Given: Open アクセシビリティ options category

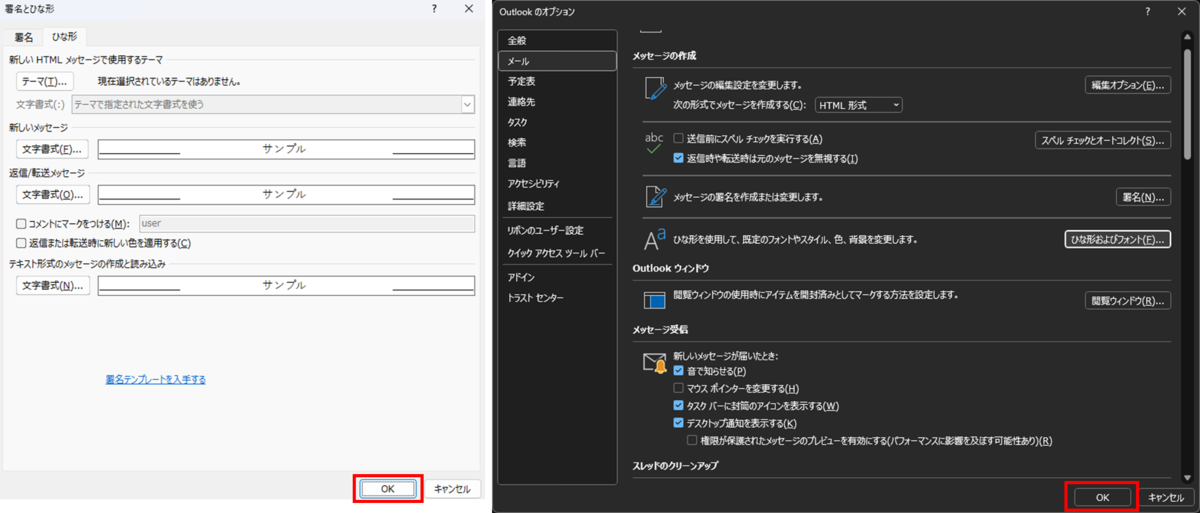Looking at the screenshot, I should [557, 184].
